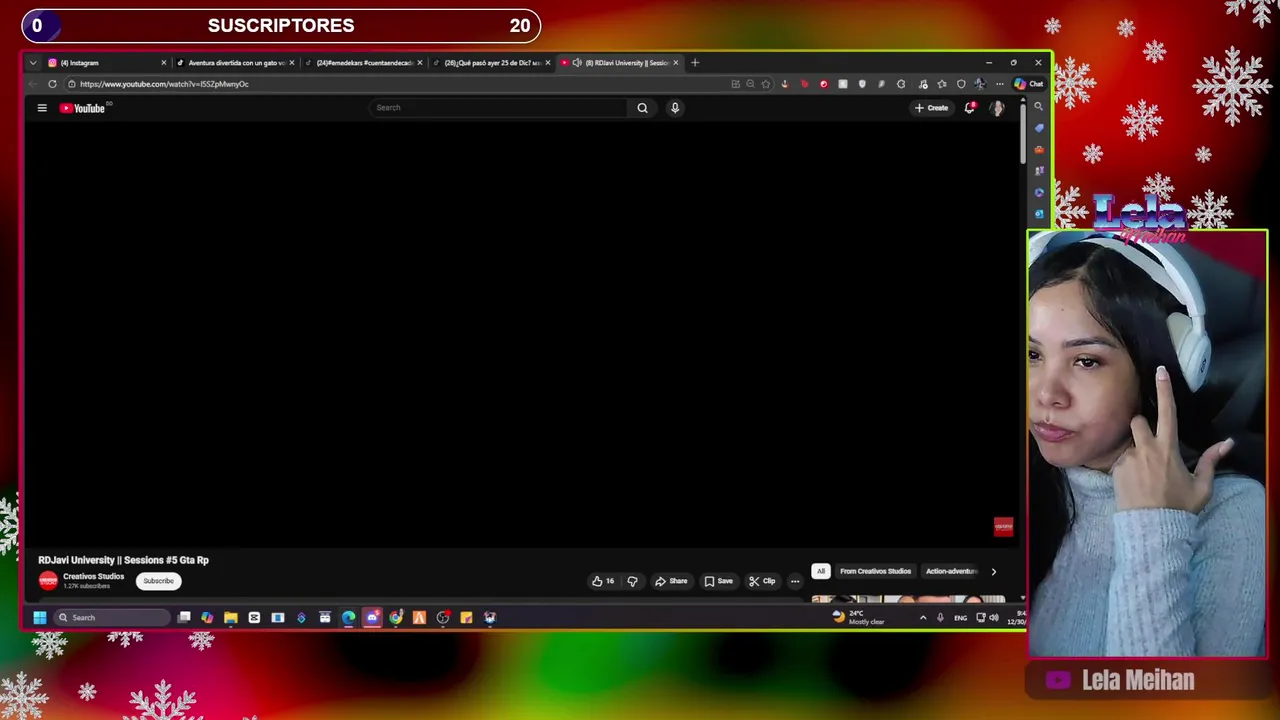Switch to Aventura divertida con un gato tab
This screenshot has height=720, width=1280.
click(x=236, y=63)
